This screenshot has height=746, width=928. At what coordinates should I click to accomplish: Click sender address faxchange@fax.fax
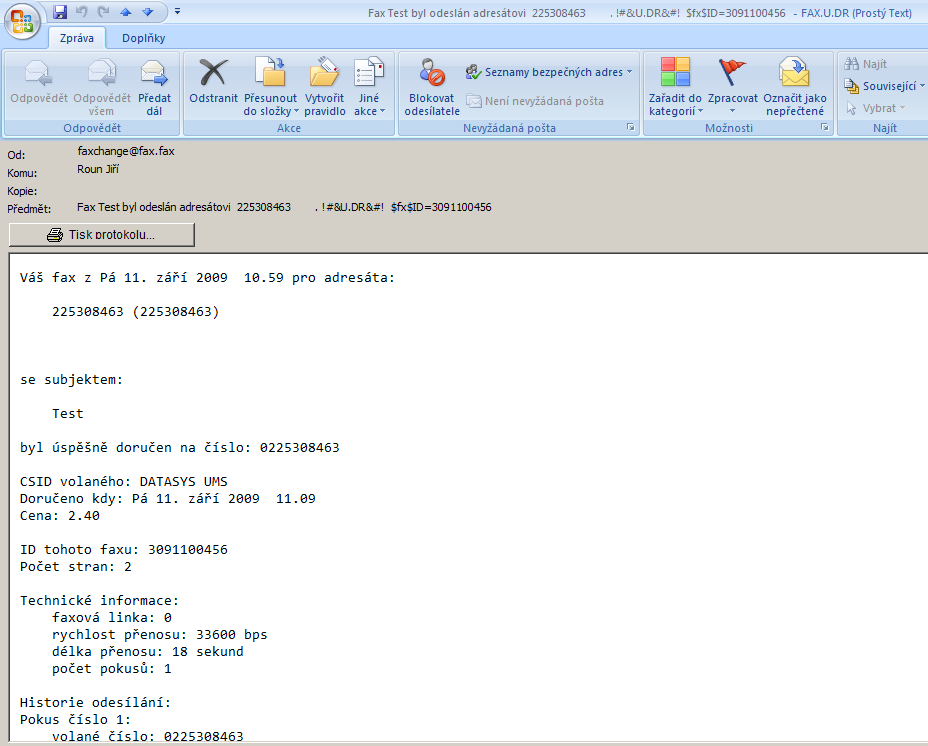[126, 151]
